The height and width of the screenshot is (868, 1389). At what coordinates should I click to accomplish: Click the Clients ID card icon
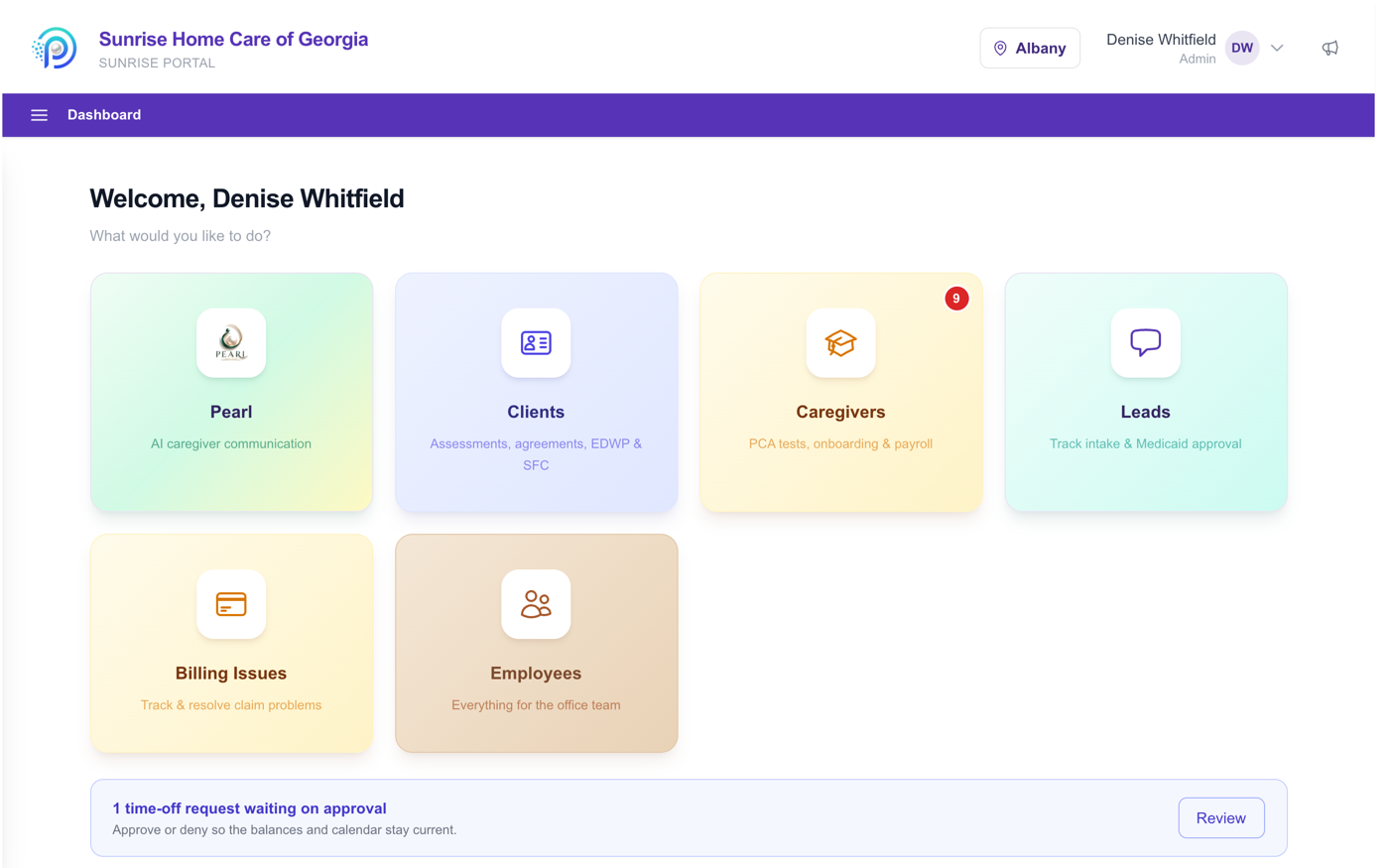tap(536, 343)
